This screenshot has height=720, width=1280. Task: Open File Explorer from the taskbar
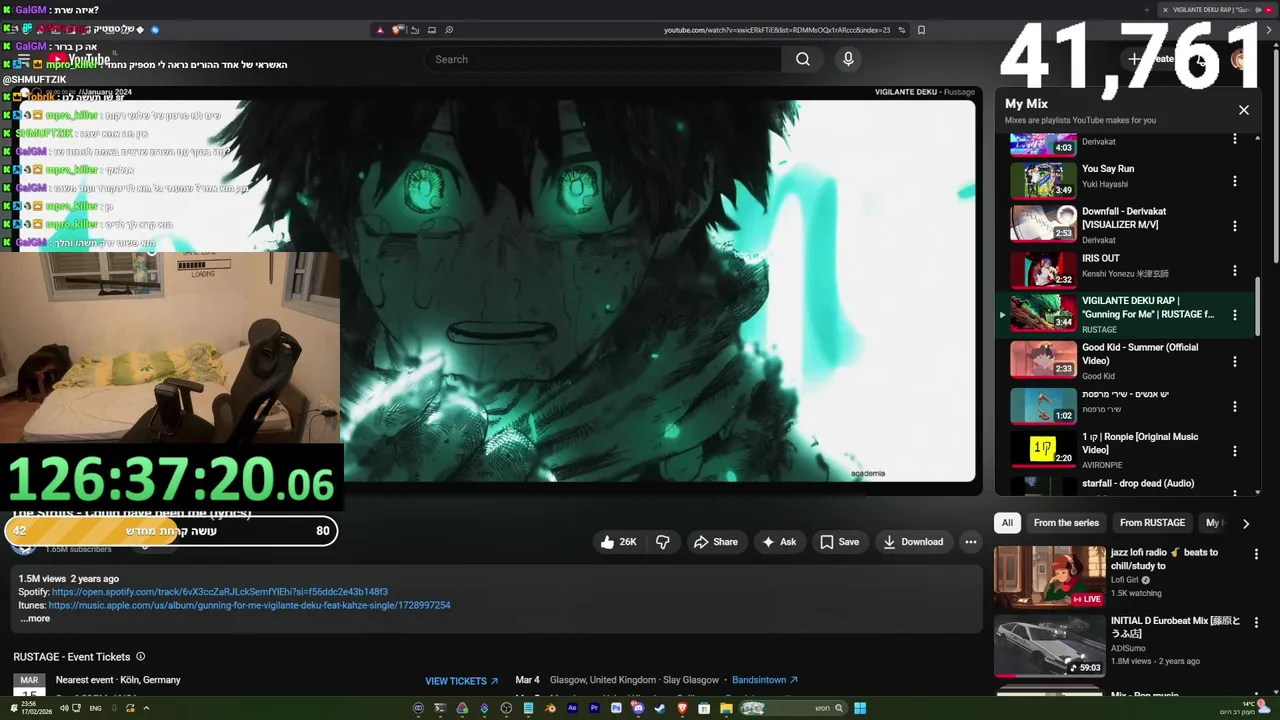coord(726,708)
